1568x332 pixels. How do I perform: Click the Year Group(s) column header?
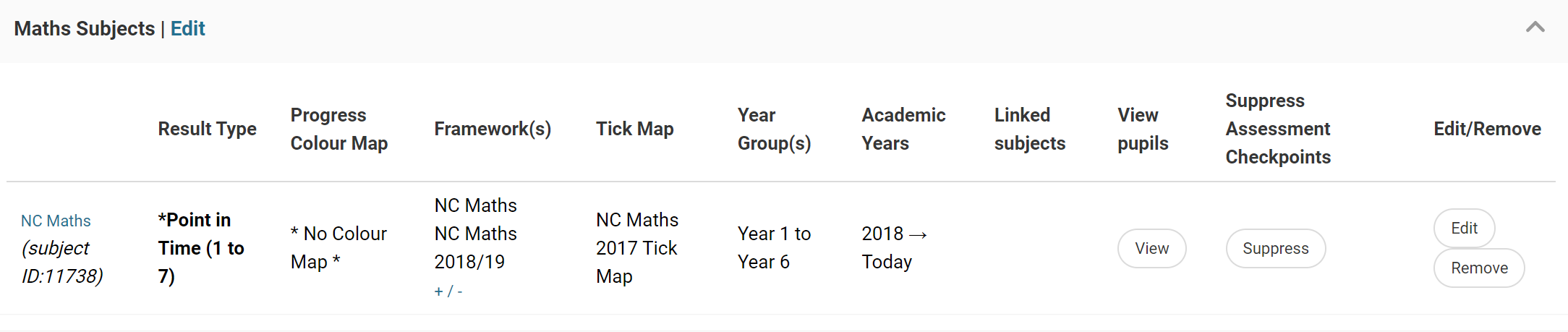[774, 129]
